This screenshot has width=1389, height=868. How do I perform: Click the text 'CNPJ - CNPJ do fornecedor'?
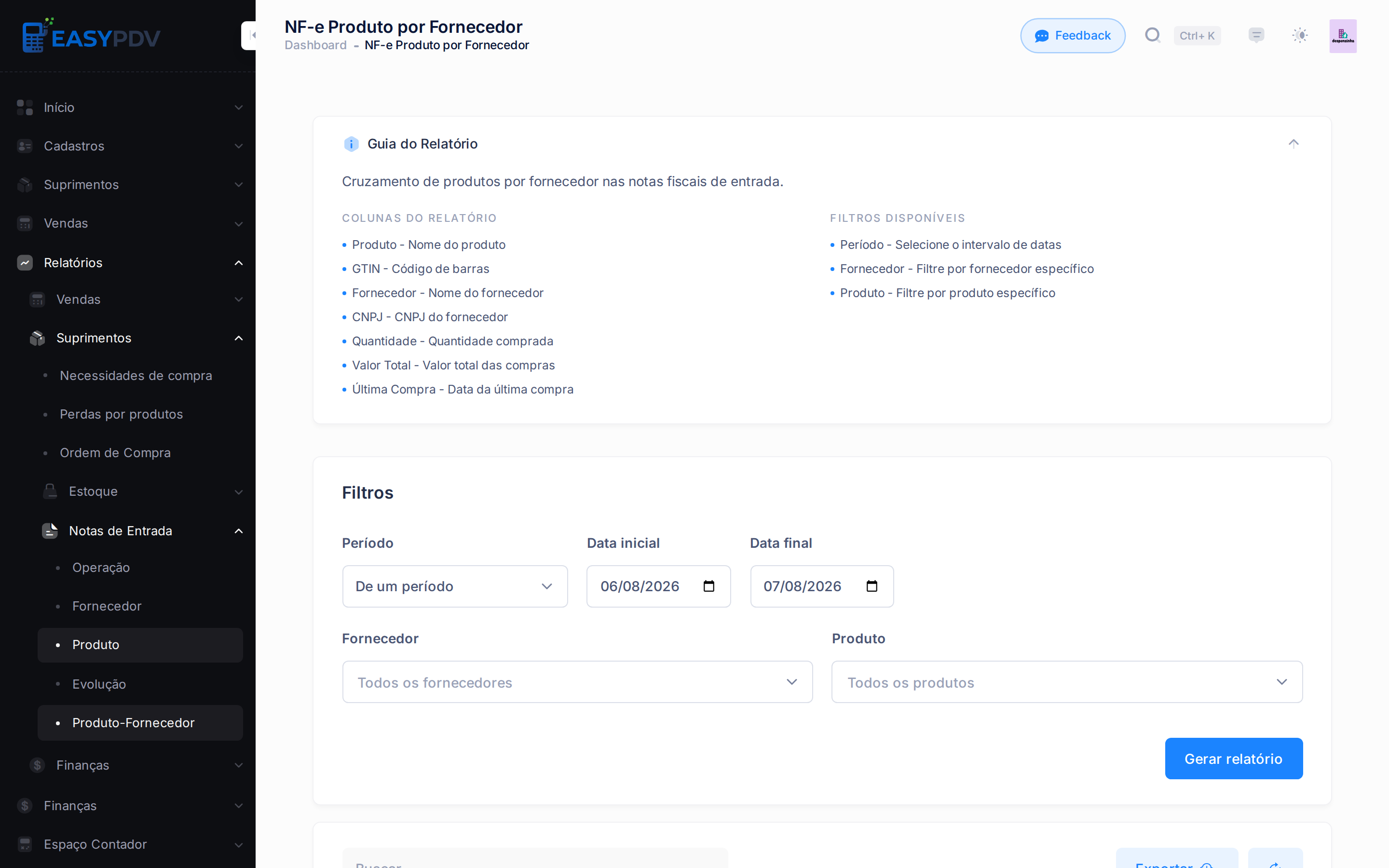click(430, 317)
